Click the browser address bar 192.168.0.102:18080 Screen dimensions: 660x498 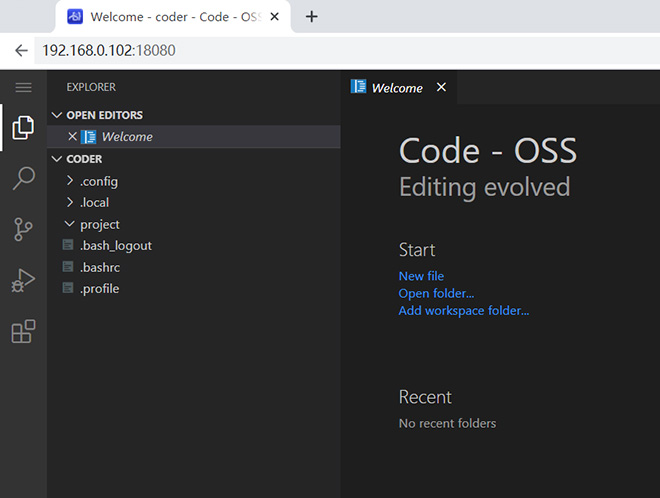point(347,51)
